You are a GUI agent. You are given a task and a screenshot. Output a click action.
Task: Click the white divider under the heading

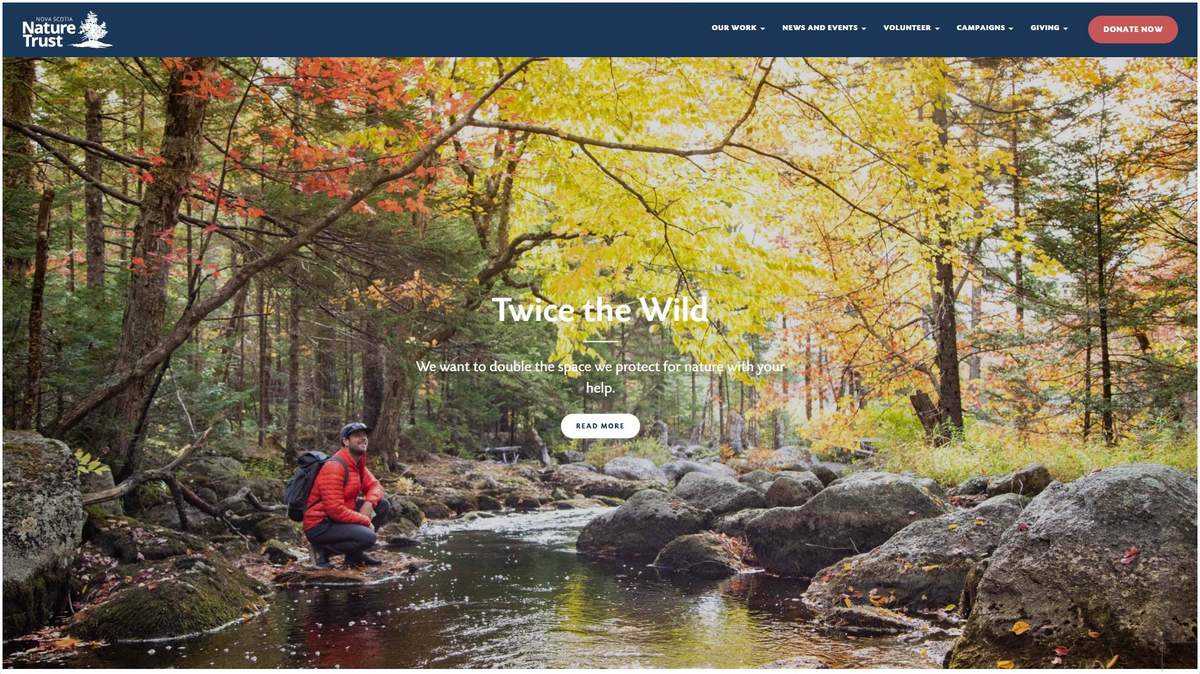600,342
